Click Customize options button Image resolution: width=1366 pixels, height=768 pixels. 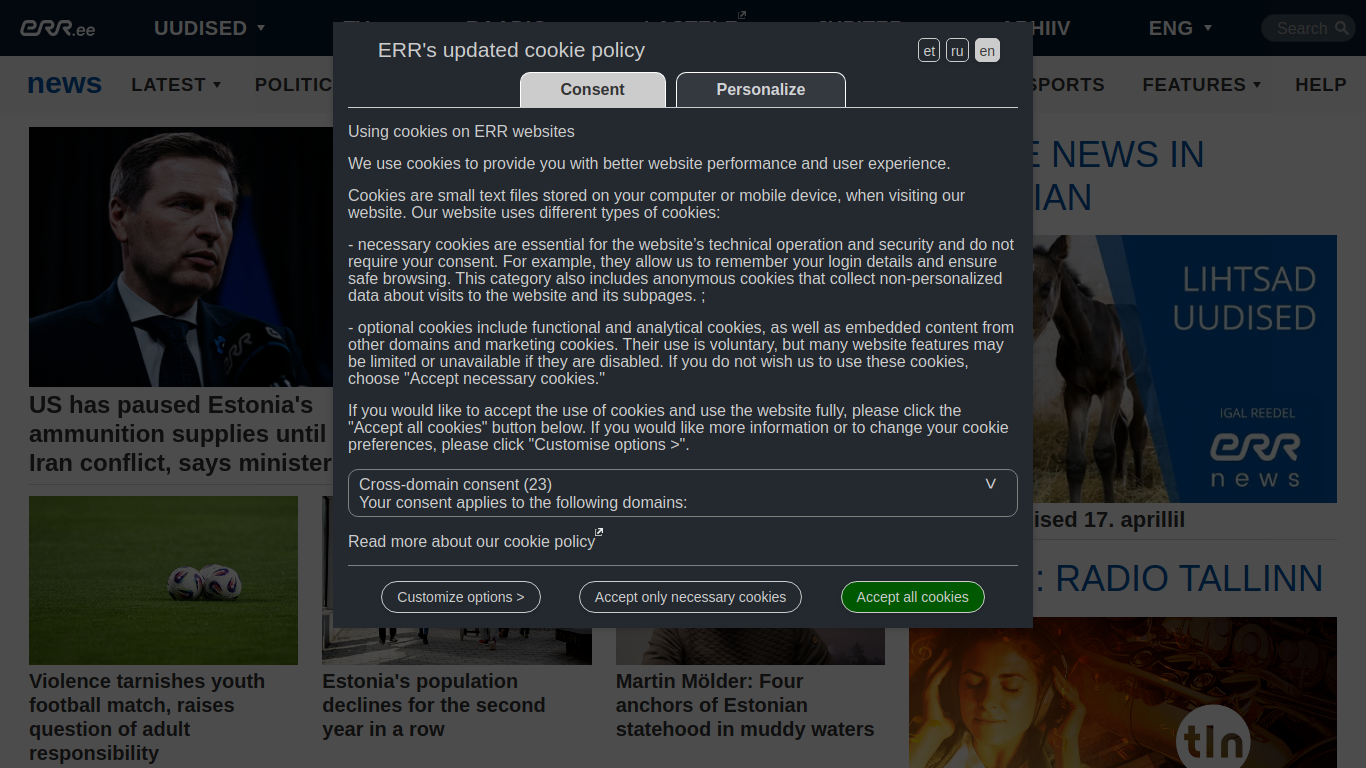tap(461, 597)
